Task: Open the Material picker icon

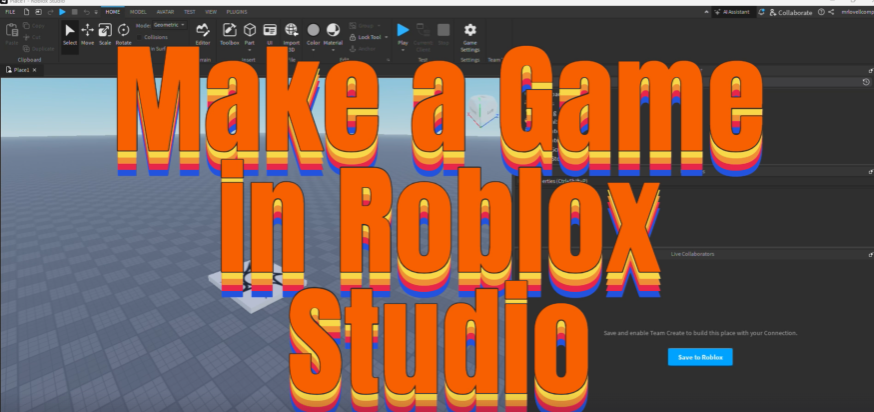Action: coord(333,30)
